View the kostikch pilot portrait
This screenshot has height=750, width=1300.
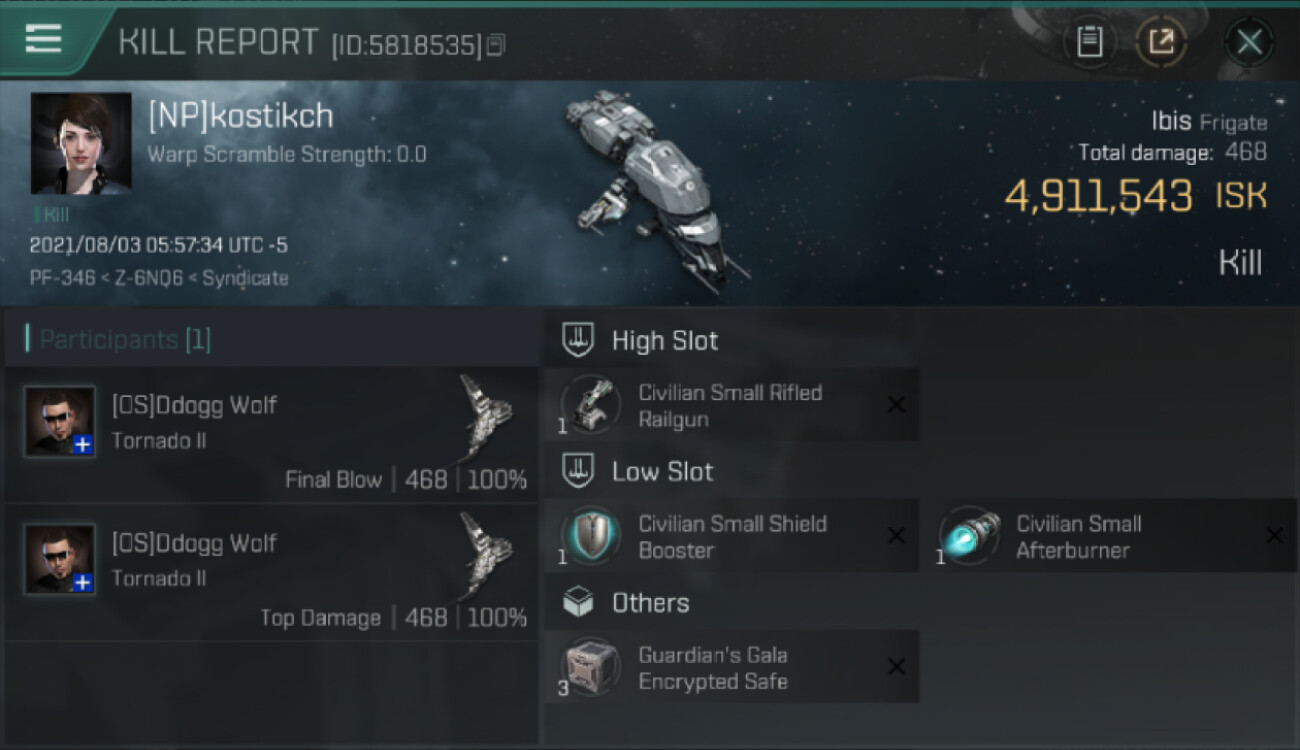coord(81,143)
